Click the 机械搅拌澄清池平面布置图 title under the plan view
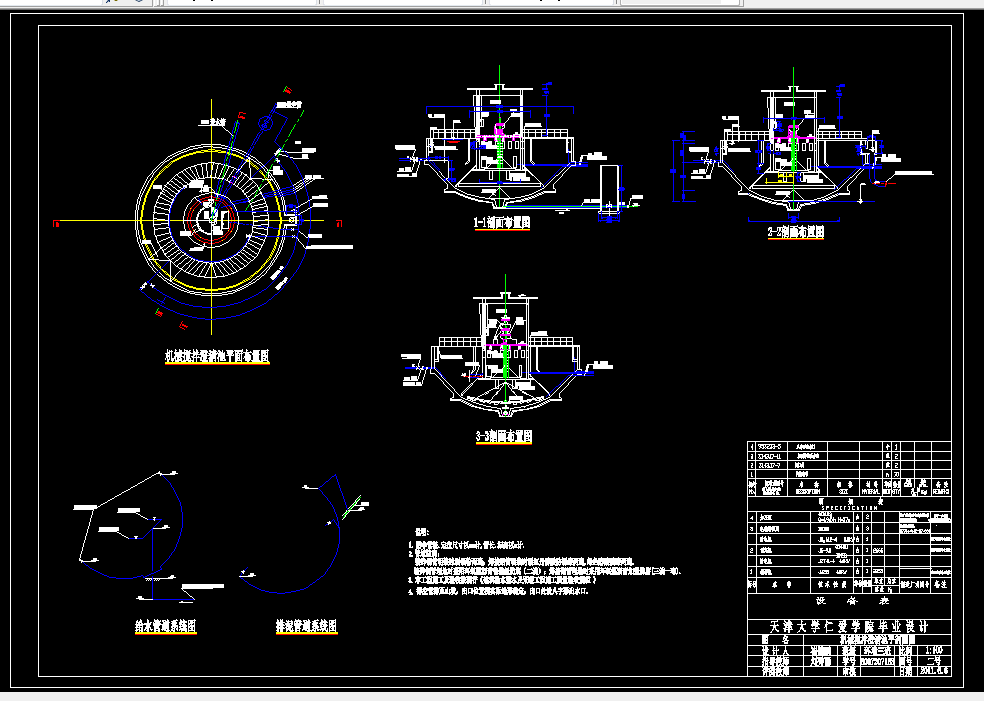The image size is (984, 701). (x=217, y=356)
